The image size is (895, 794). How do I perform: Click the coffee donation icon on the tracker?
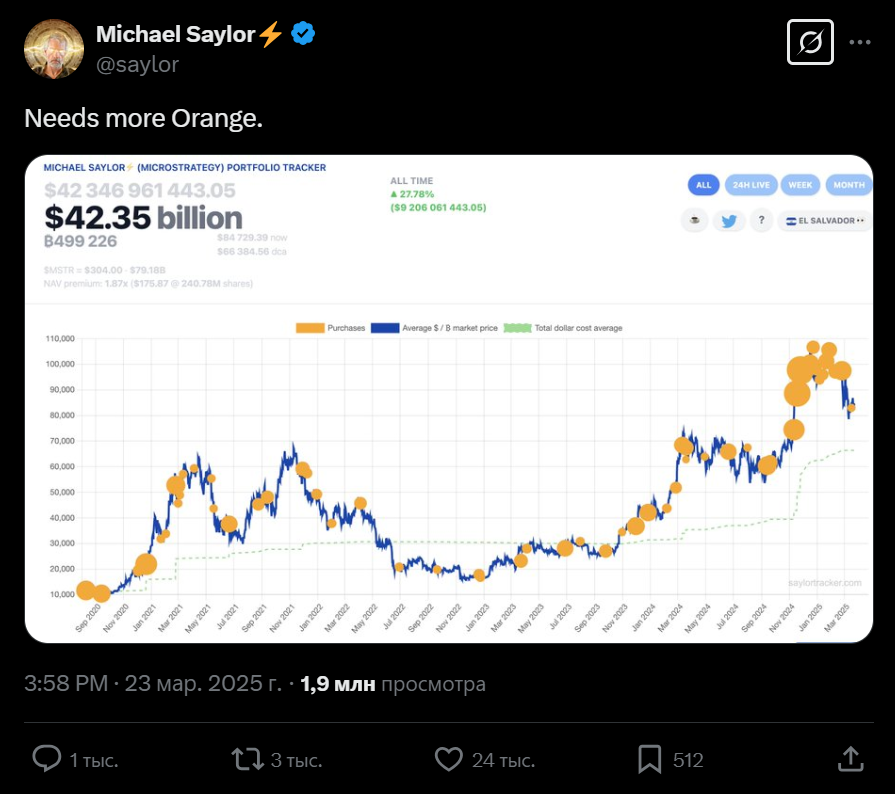click(x=695, y=220)
